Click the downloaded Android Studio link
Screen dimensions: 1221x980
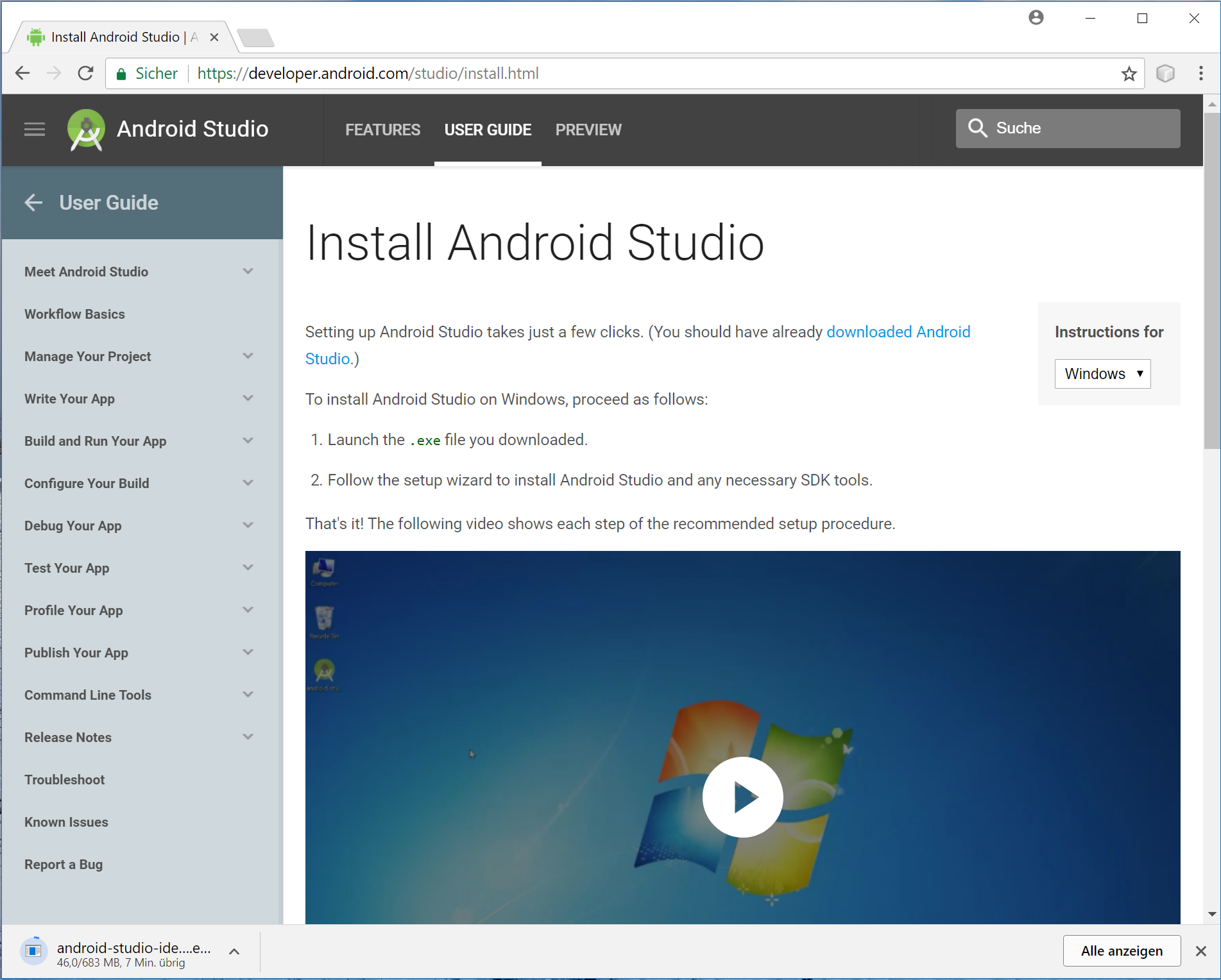pos(898,332)
